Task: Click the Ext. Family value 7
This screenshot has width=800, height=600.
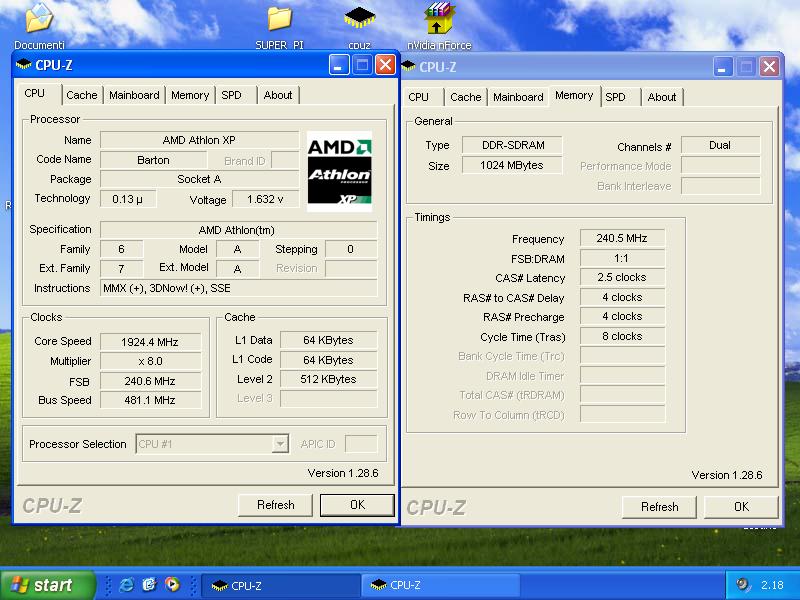Action: pos(121,268)
